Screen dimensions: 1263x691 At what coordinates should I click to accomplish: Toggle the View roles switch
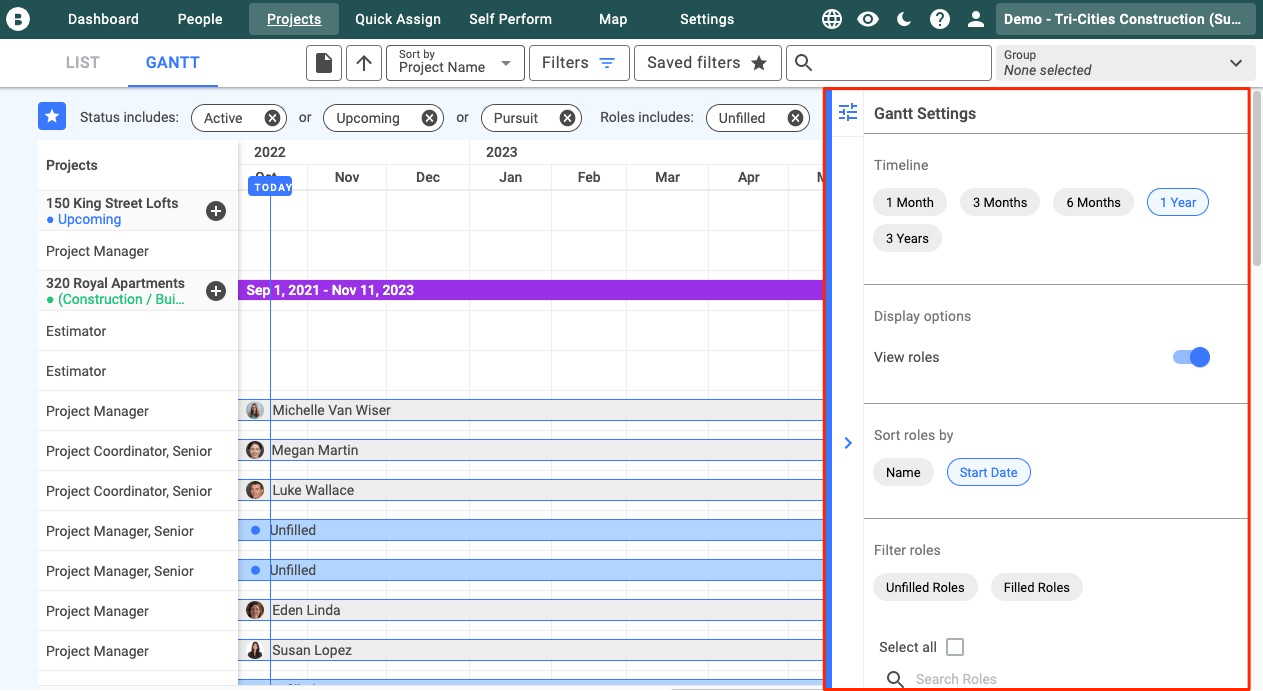[1192, 357]
